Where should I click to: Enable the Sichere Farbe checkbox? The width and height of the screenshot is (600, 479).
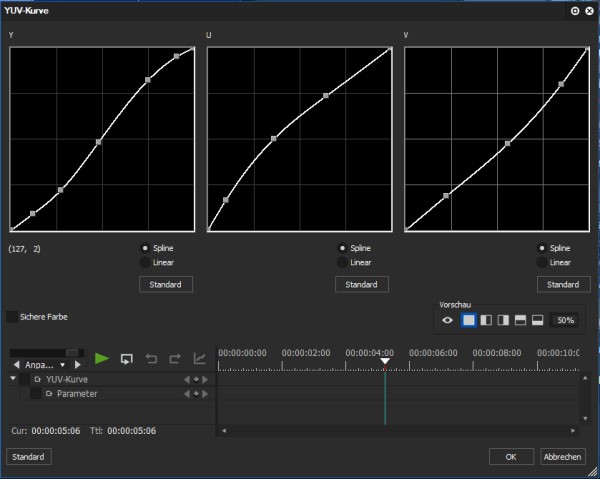[12, 317]
